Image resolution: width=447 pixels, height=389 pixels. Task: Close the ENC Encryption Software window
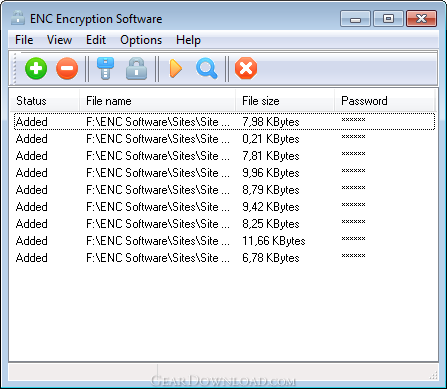421,19
